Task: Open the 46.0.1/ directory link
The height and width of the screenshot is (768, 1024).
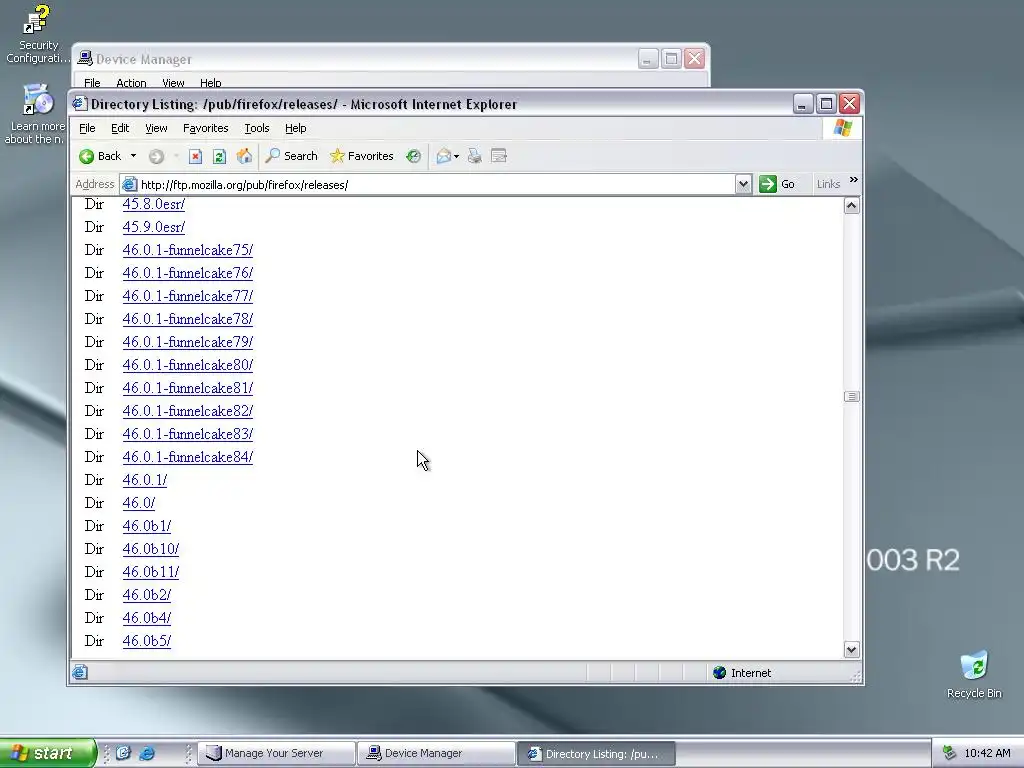Action: click(144, 480)
